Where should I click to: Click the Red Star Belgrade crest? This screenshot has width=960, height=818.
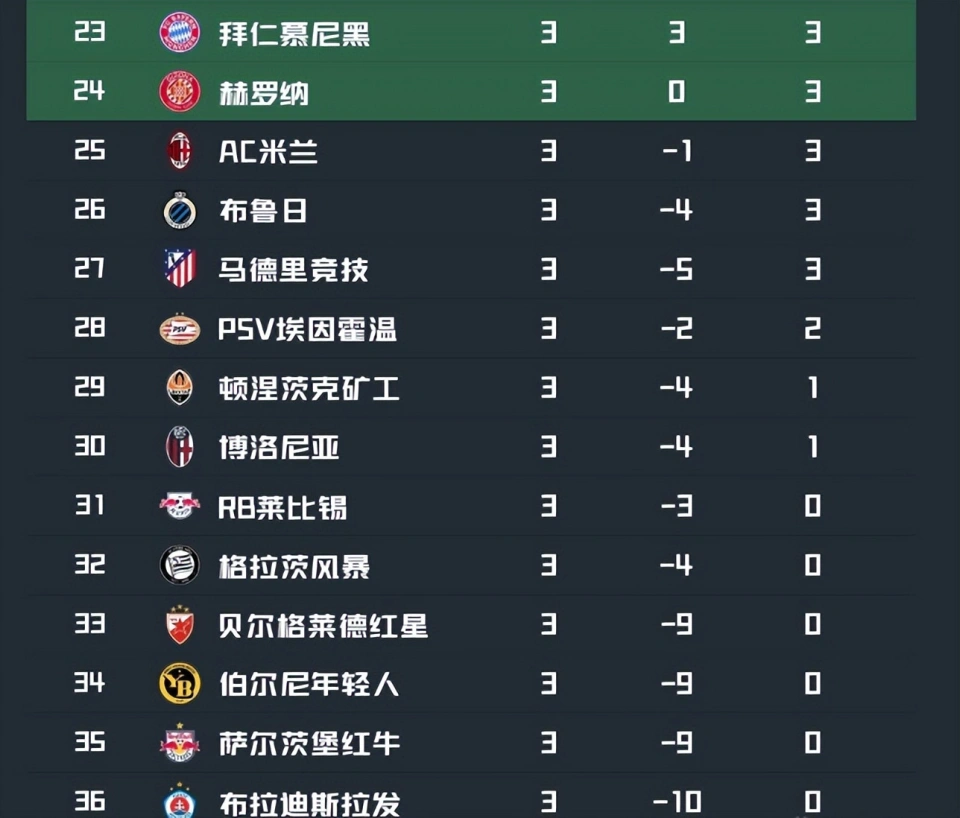pyautogui.click(x=180, y=625)
